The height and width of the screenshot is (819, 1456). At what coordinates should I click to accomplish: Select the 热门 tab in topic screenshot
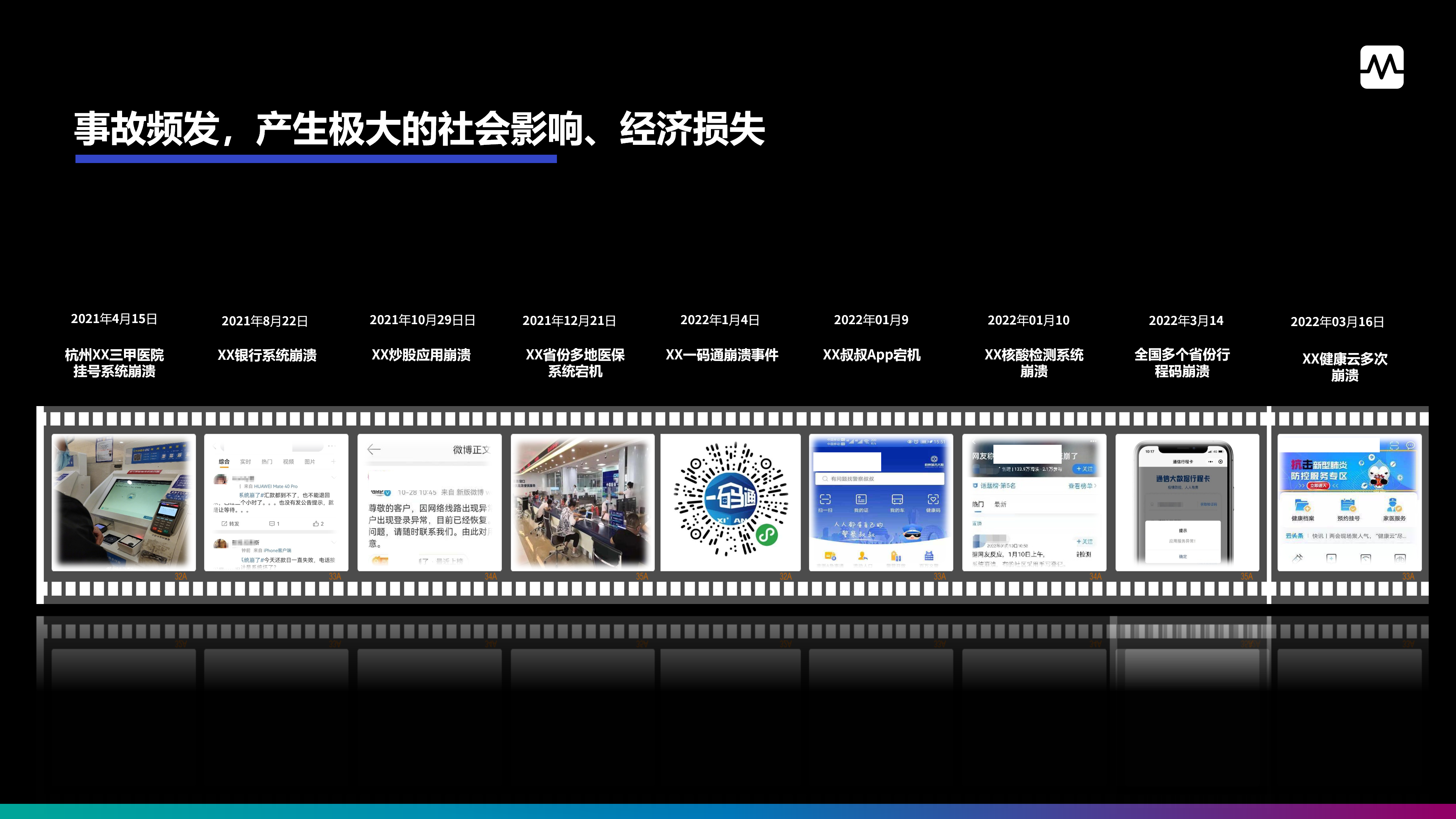(x=978, y=504)
